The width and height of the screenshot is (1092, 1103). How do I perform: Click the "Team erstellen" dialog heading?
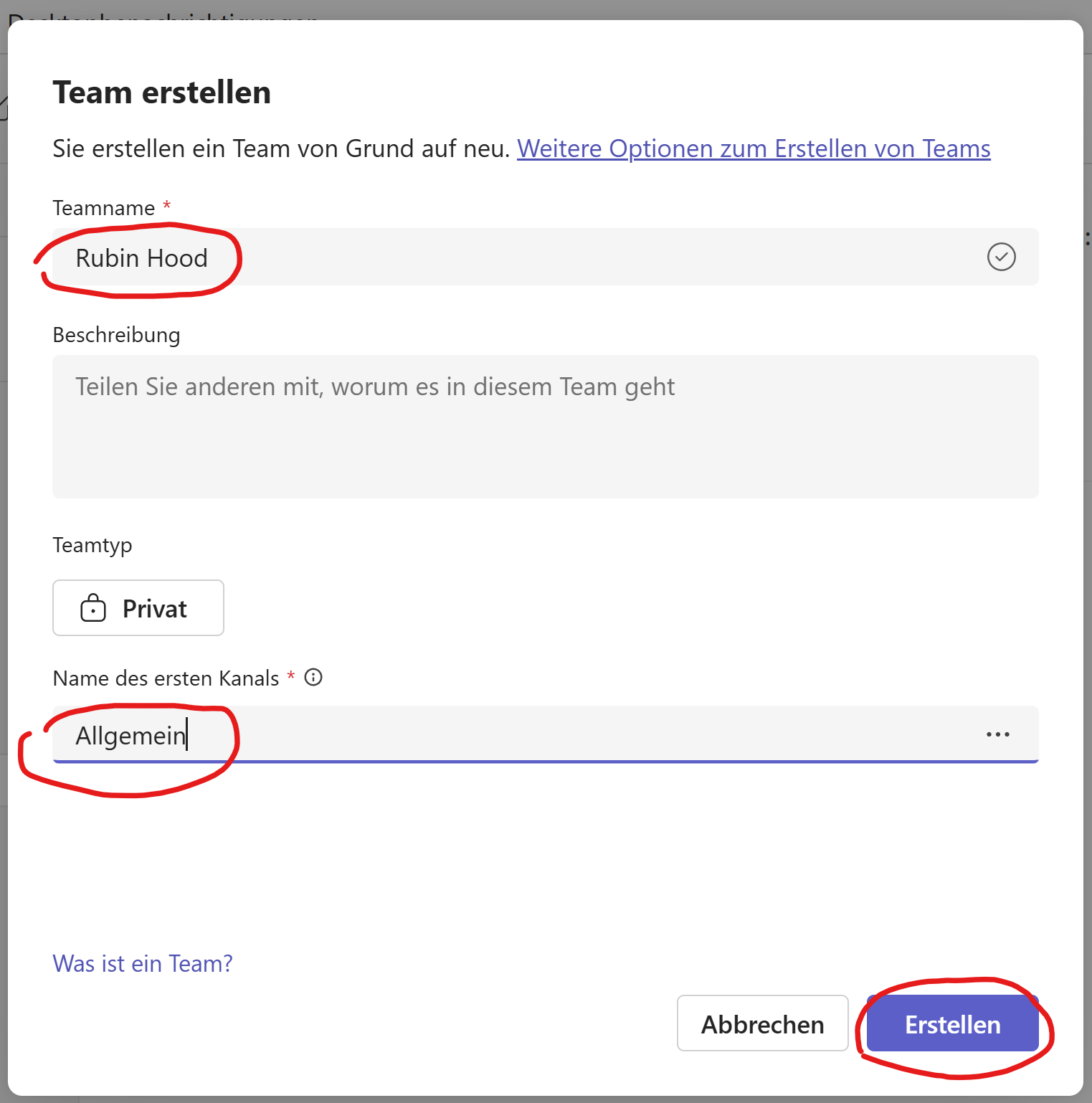click(x=162, y=93)
